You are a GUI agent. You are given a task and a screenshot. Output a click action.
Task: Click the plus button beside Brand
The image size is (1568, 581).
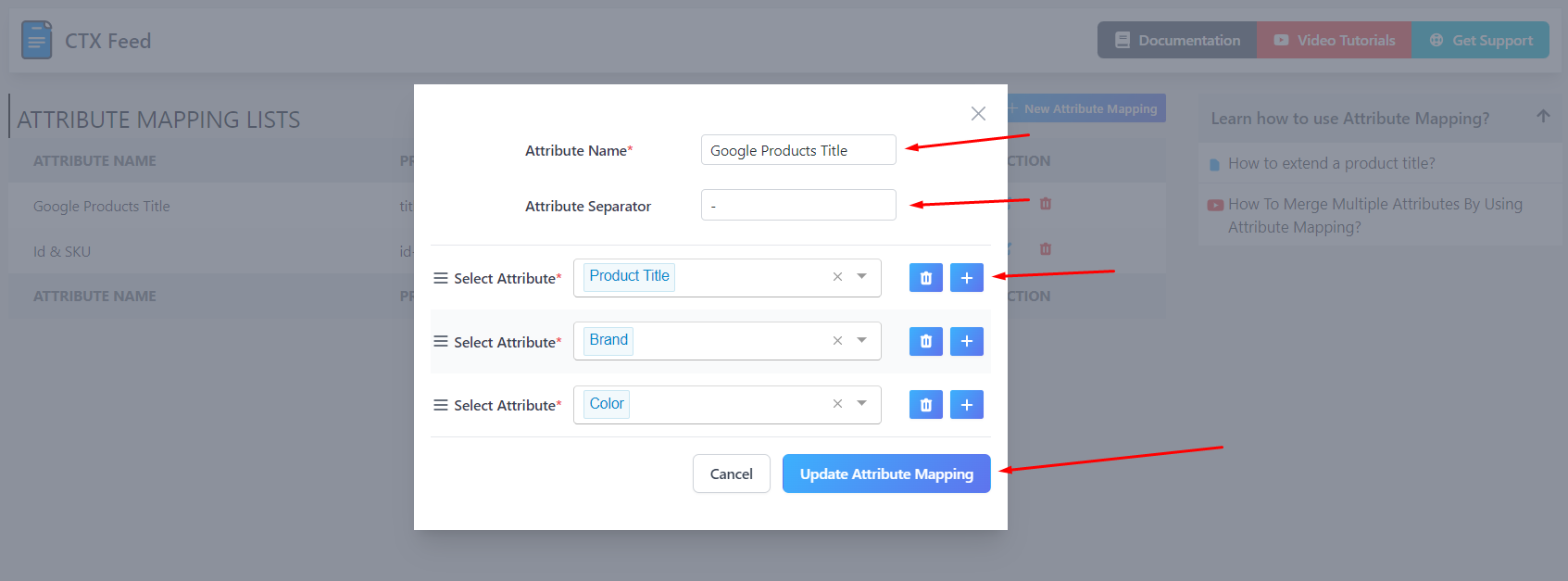966,342
